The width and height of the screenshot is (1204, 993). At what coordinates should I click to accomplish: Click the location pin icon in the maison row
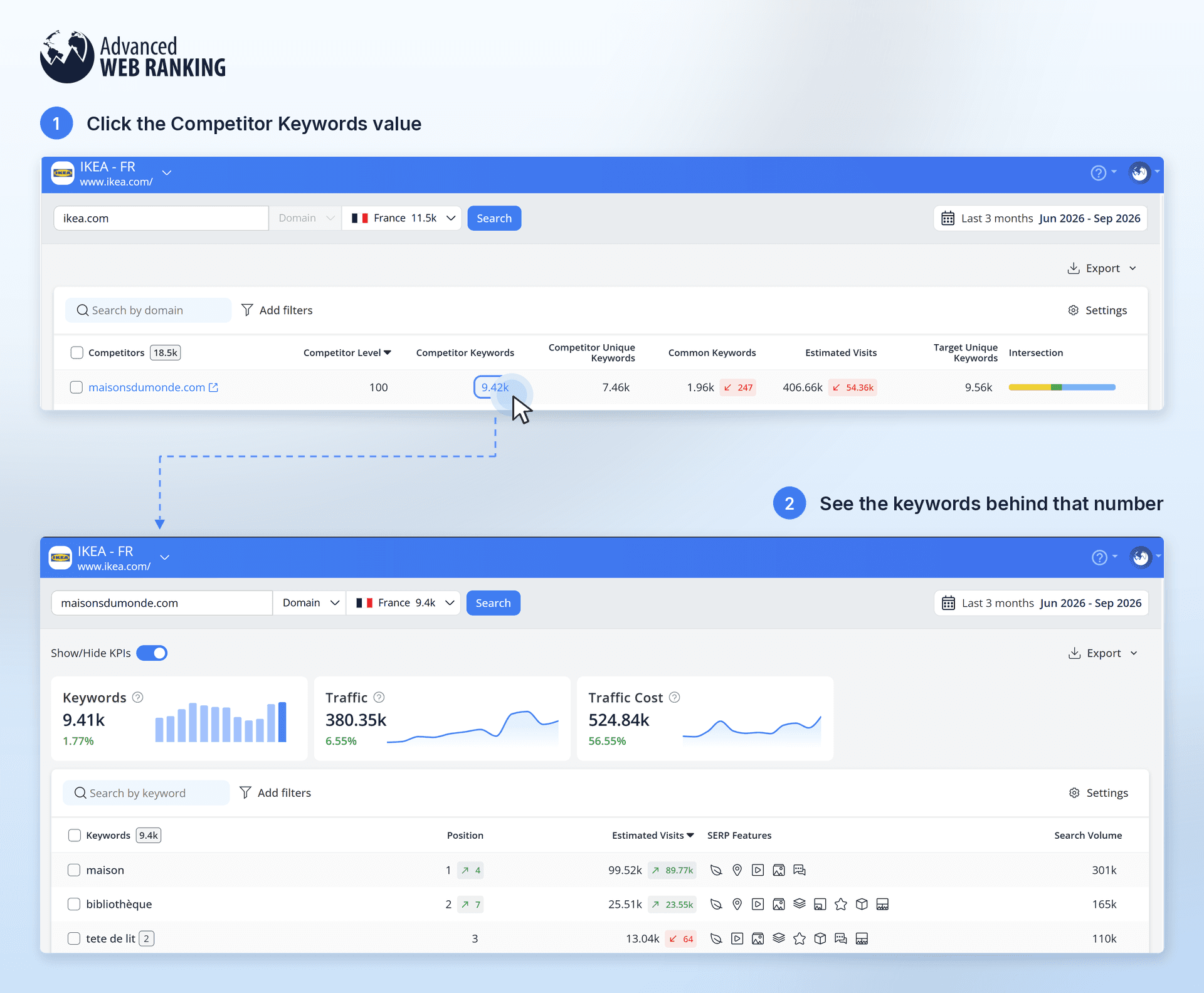[737, 870]
